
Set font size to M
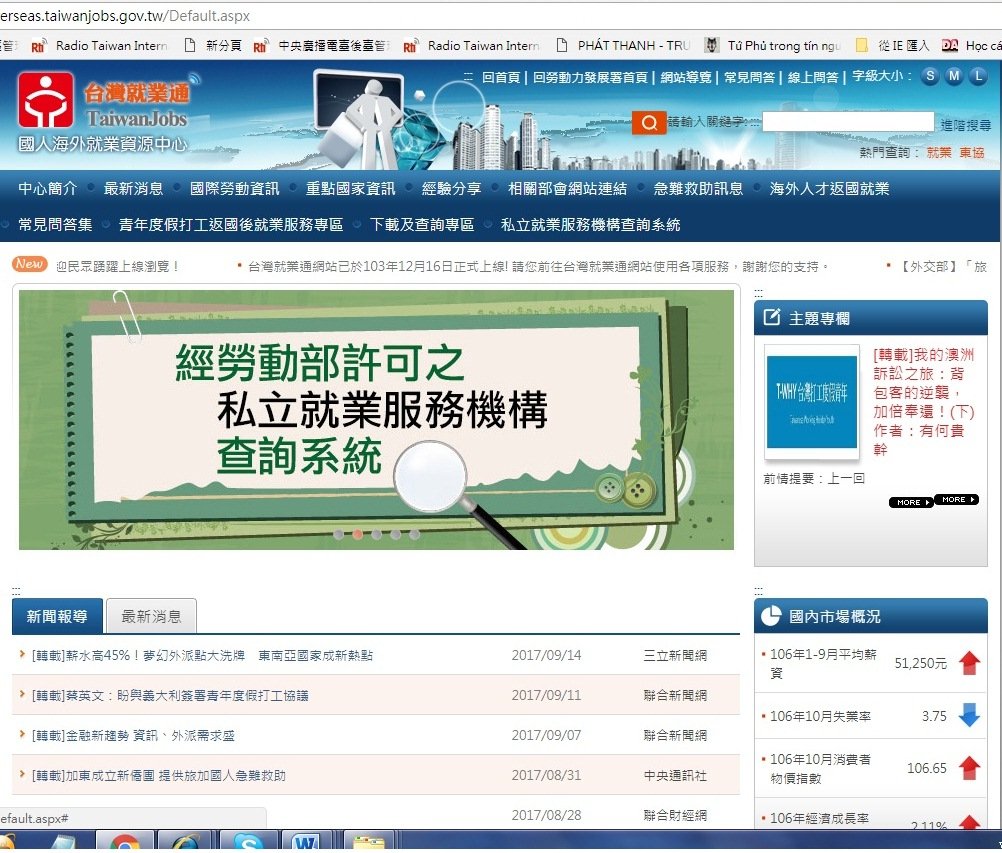click(x=954, y=76)
